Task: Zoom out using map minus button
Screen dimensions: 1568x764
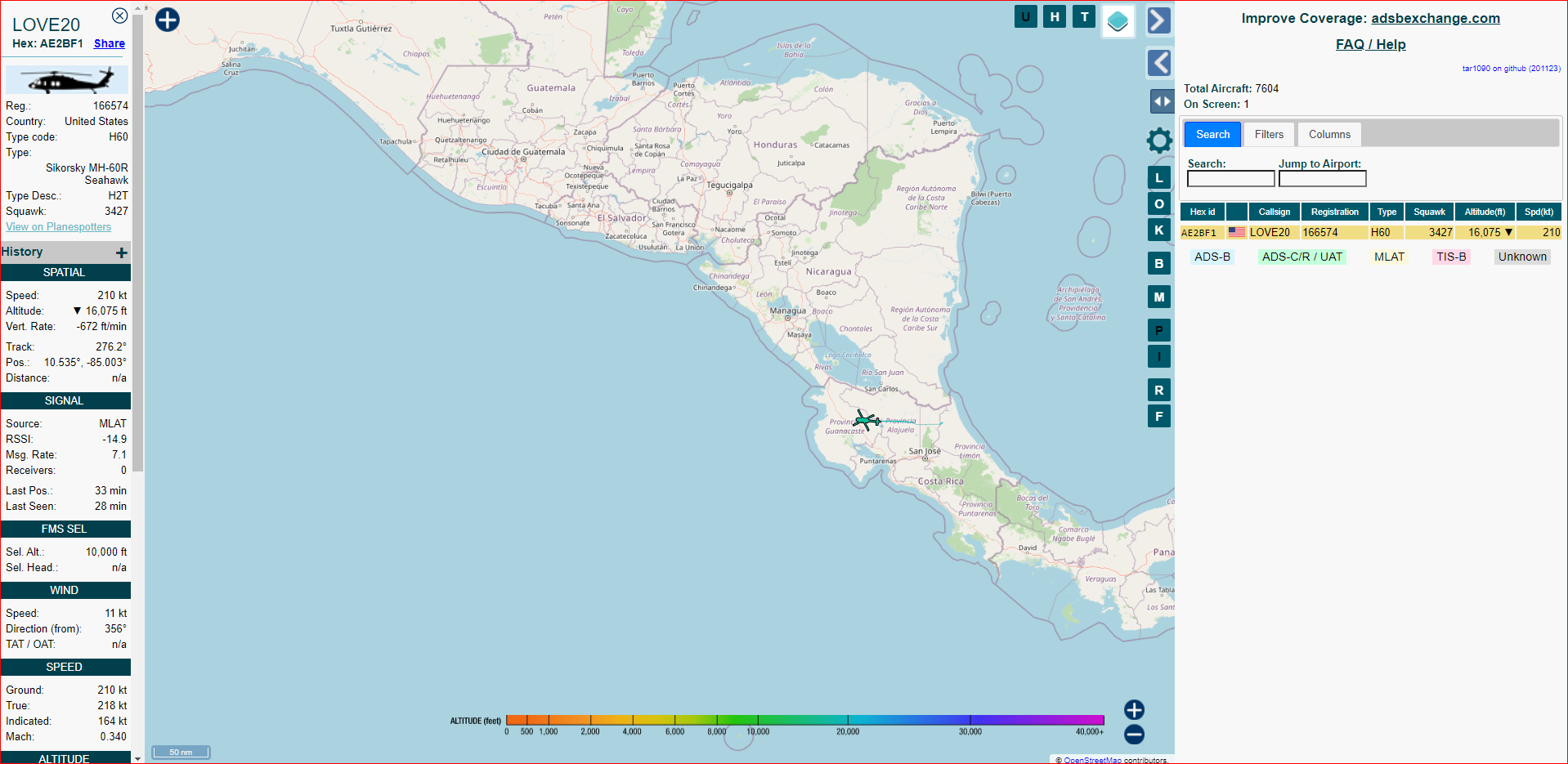Action: click(1134, 735)
